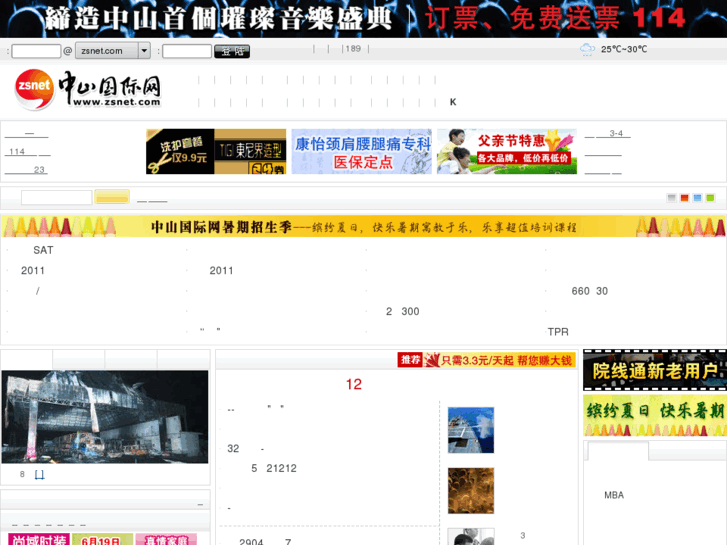Click the blue bracket icon below the photo
This screenshot has height=545, width=727.
pyautogui.click(x=40, y=474)
